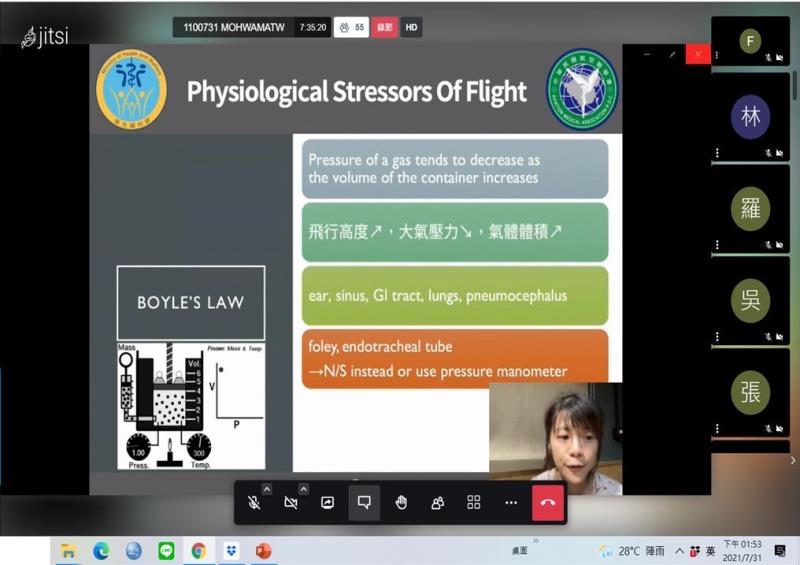Hang up the call with the red button
Screen dimensions: 800x565
(x=547, y=503)
